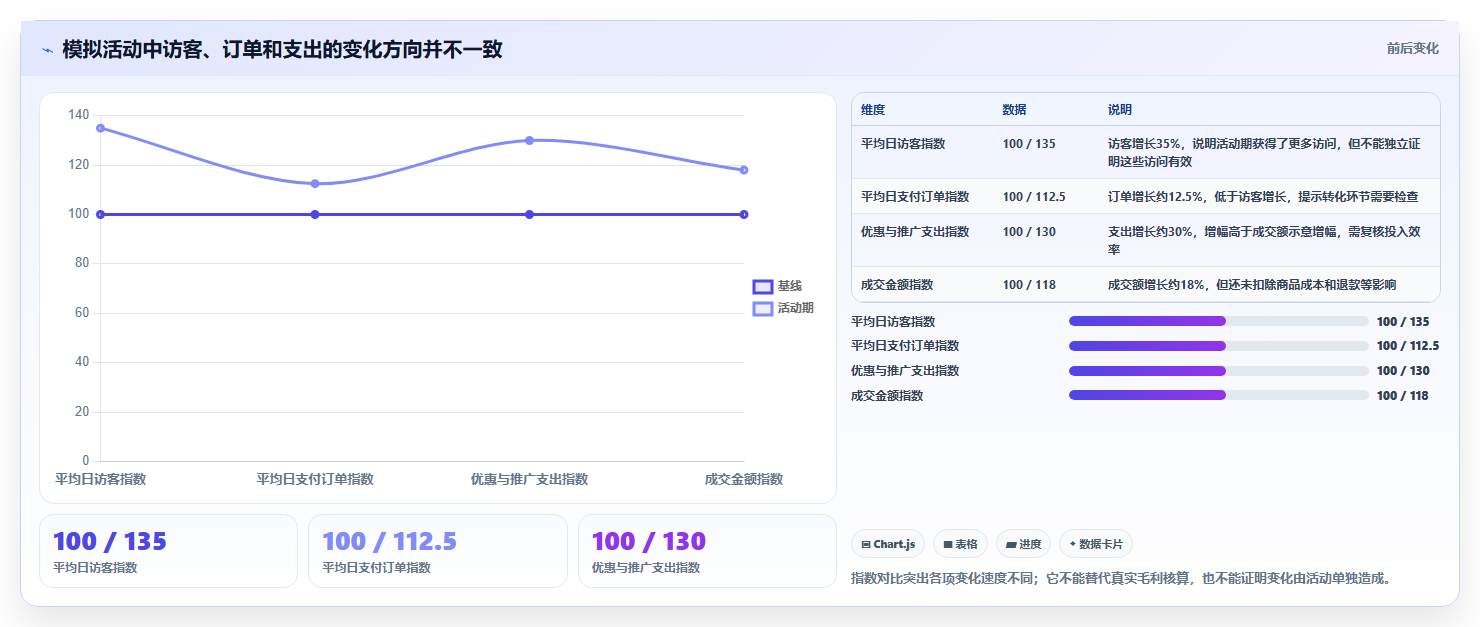Click 活动期 data point for 平均日支付订单指数
This screenshot has width=1480, height=627.
pyautogui.click(x=315, y=183)
